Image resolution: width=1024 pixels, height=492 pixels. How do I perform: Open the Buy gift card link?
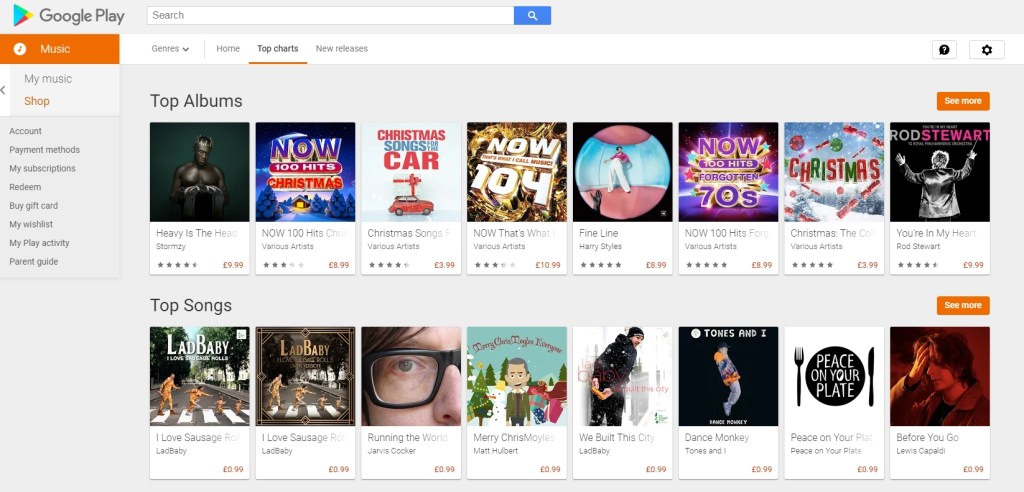point(33,206)
